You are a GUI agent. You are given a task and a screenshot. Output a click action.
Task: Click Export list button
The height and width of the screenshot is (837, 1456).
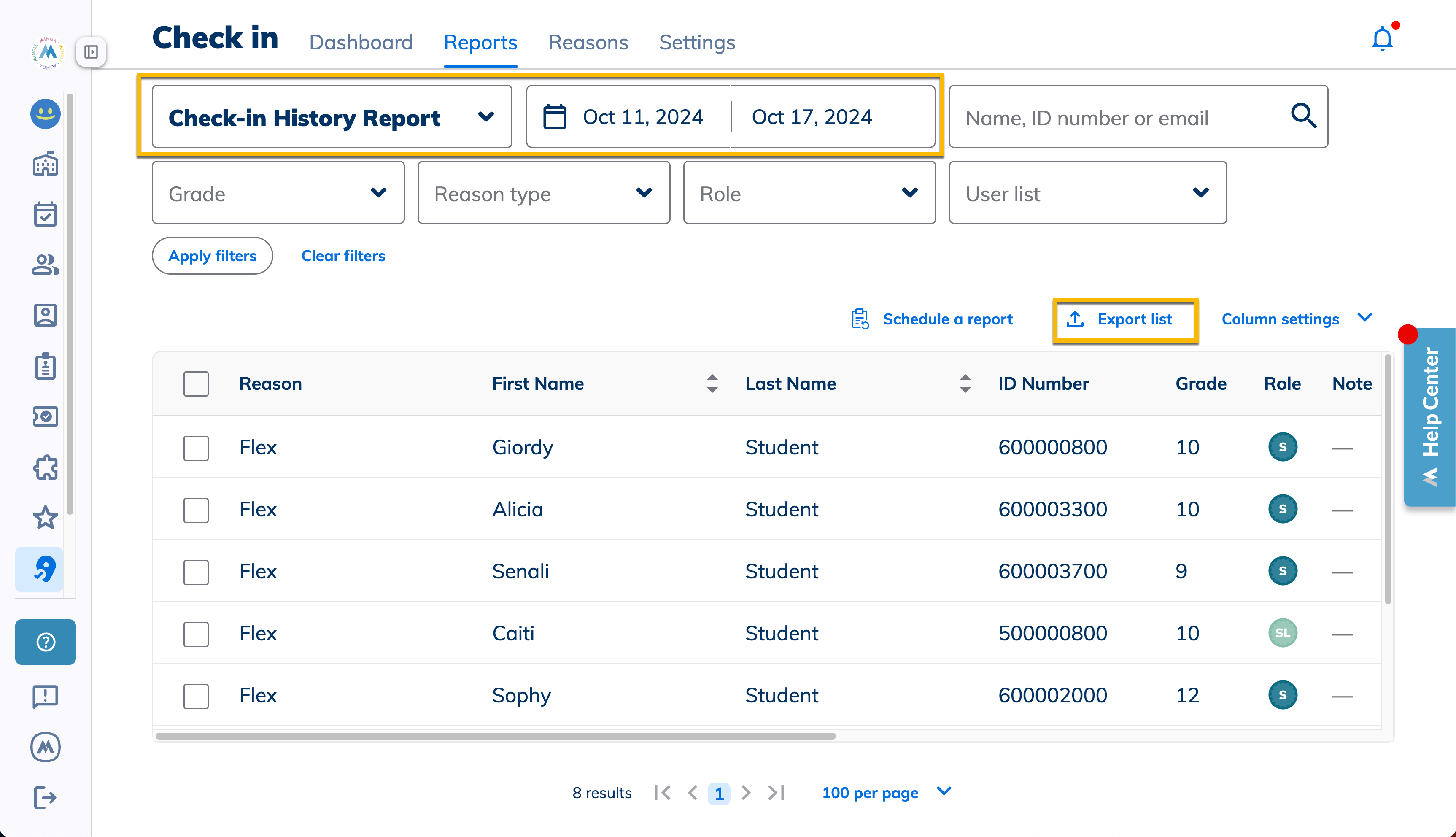pyautogui.click(x=1125, y=319)
